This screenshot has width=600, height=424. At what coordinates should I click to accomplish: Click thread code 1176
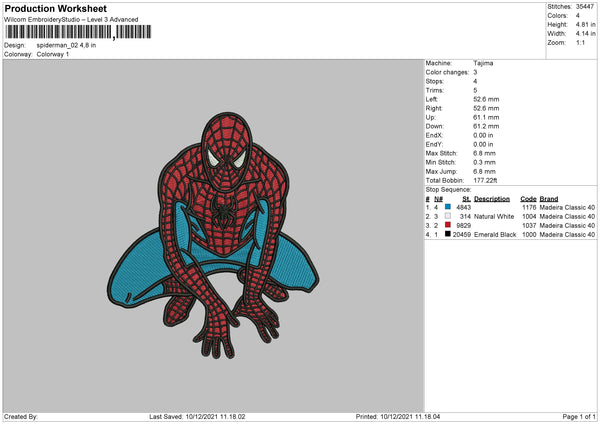529,207
